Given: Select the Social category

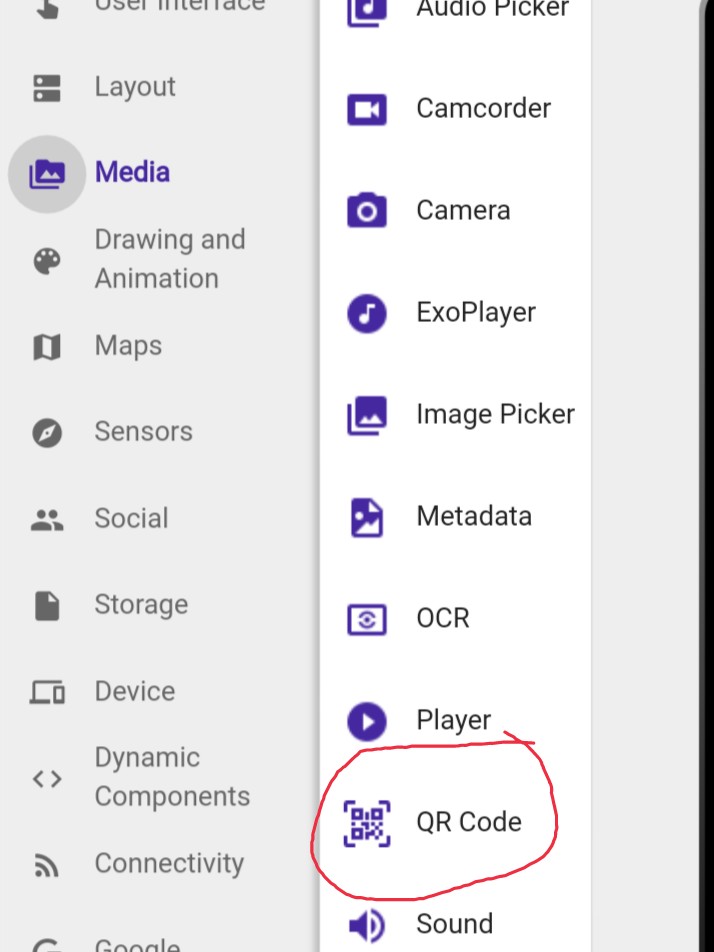Looking at the screenshot, I should [x=131, y=518].
